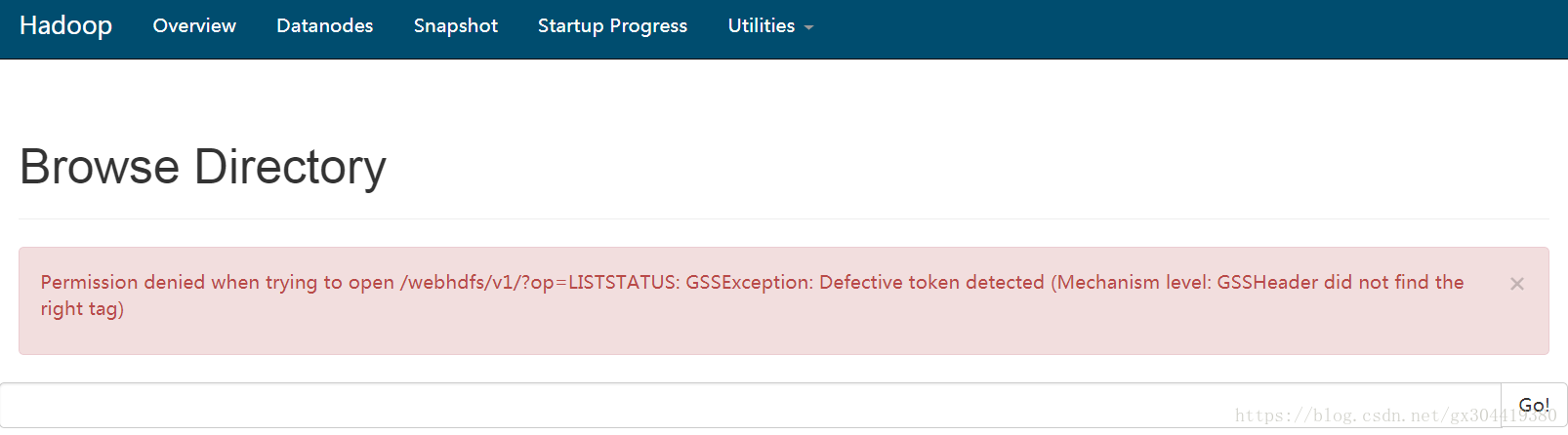1568x435 pixels.
Task: Switch to the Snapshot page
Action: 455,26
